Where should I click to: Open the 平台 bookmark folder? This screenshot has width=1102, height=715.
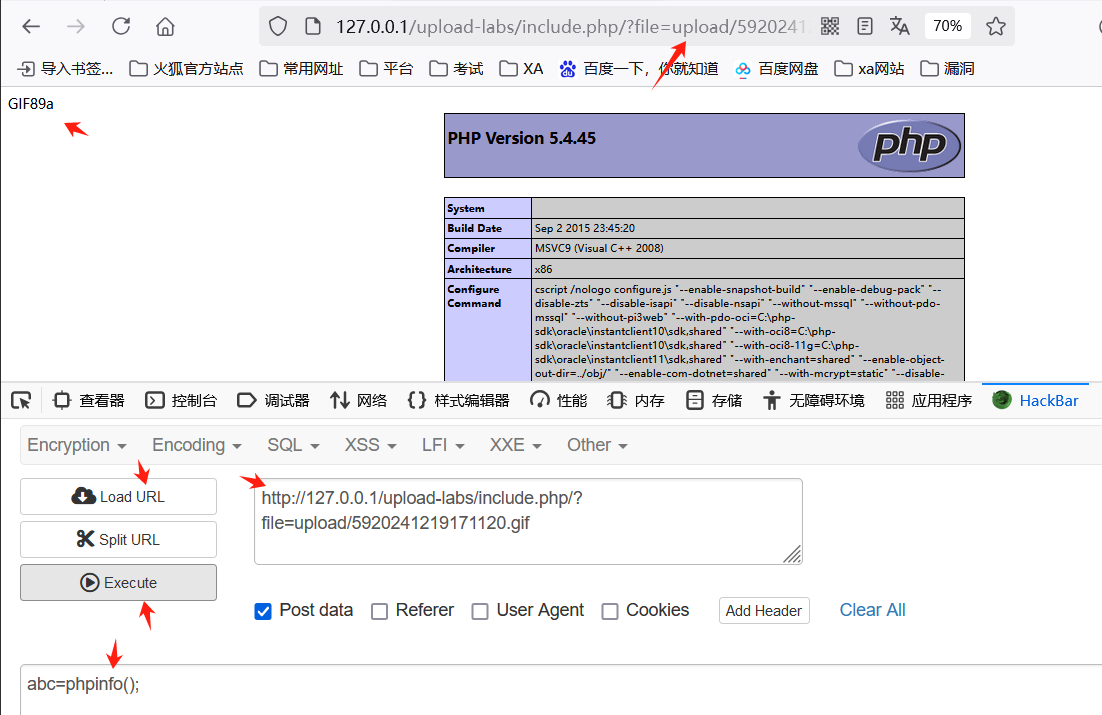click(x=386, y=69)
